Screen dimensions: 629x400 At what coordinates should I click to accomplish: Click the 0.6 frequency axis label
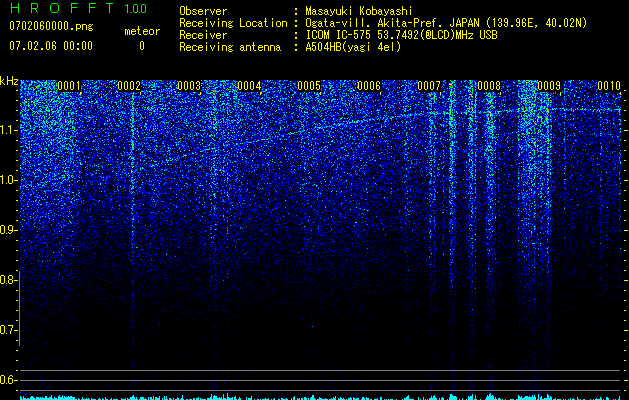[x=8, y=380]
